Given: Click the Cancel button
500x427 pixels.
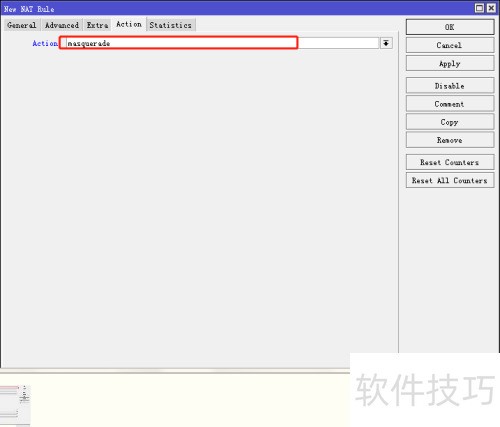Looking at the screenshot, I should pyautogui.click(x=450, y=45).
